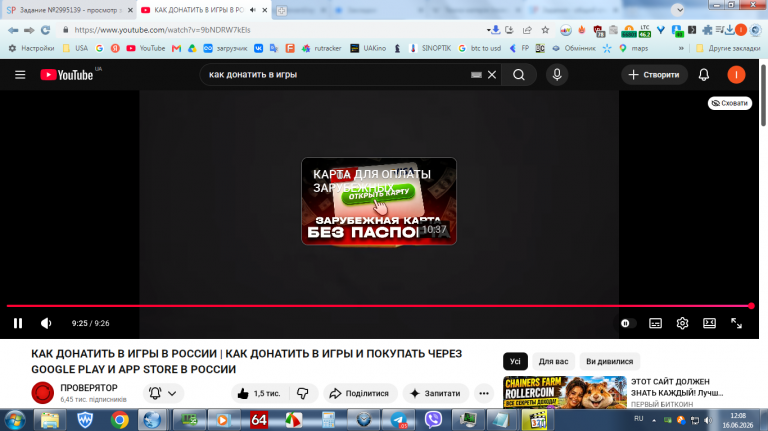Show hidden tray icons arrow

point(654,420)
